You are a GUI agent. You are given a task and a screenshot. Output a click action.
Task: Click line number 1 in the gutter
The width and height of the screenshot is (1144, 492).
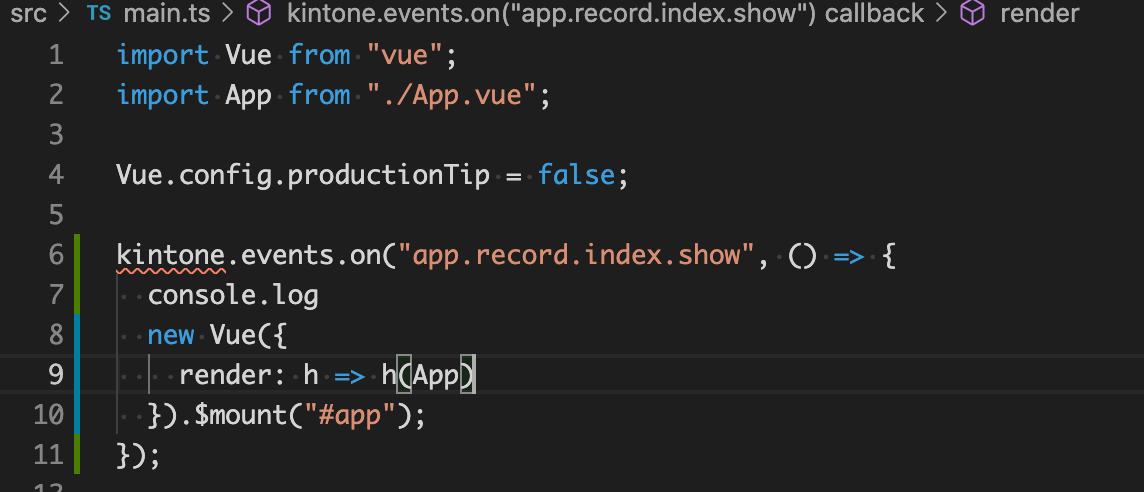(55, 55)
